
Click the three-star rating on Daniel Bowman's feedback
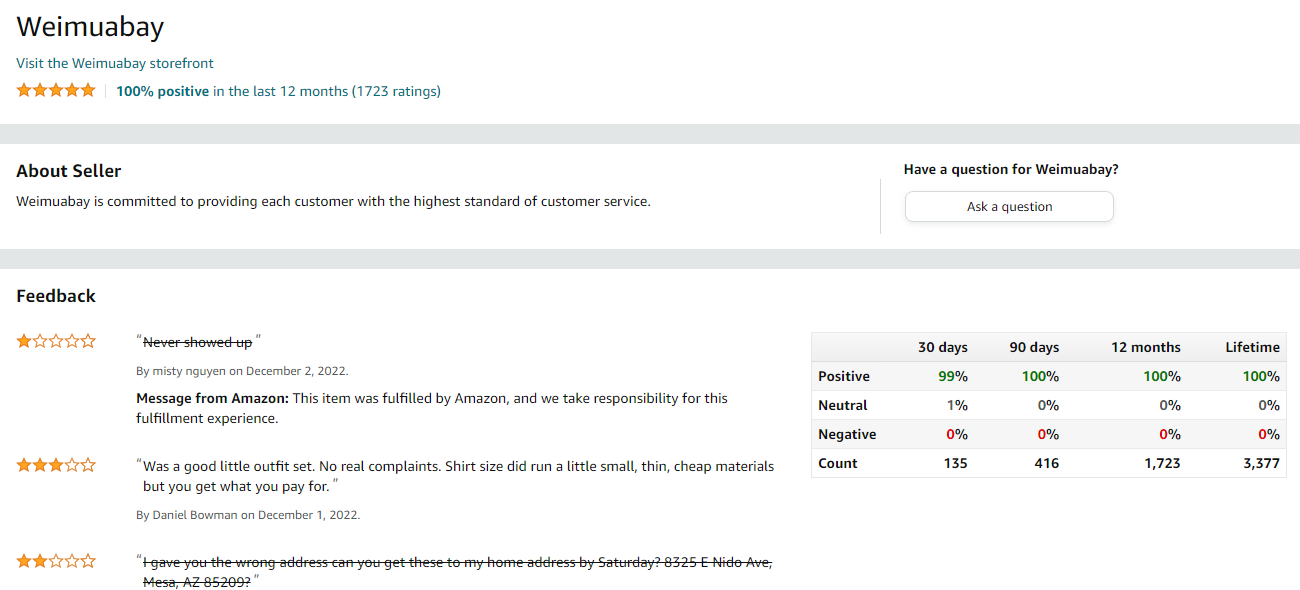(x=56, y=465)
